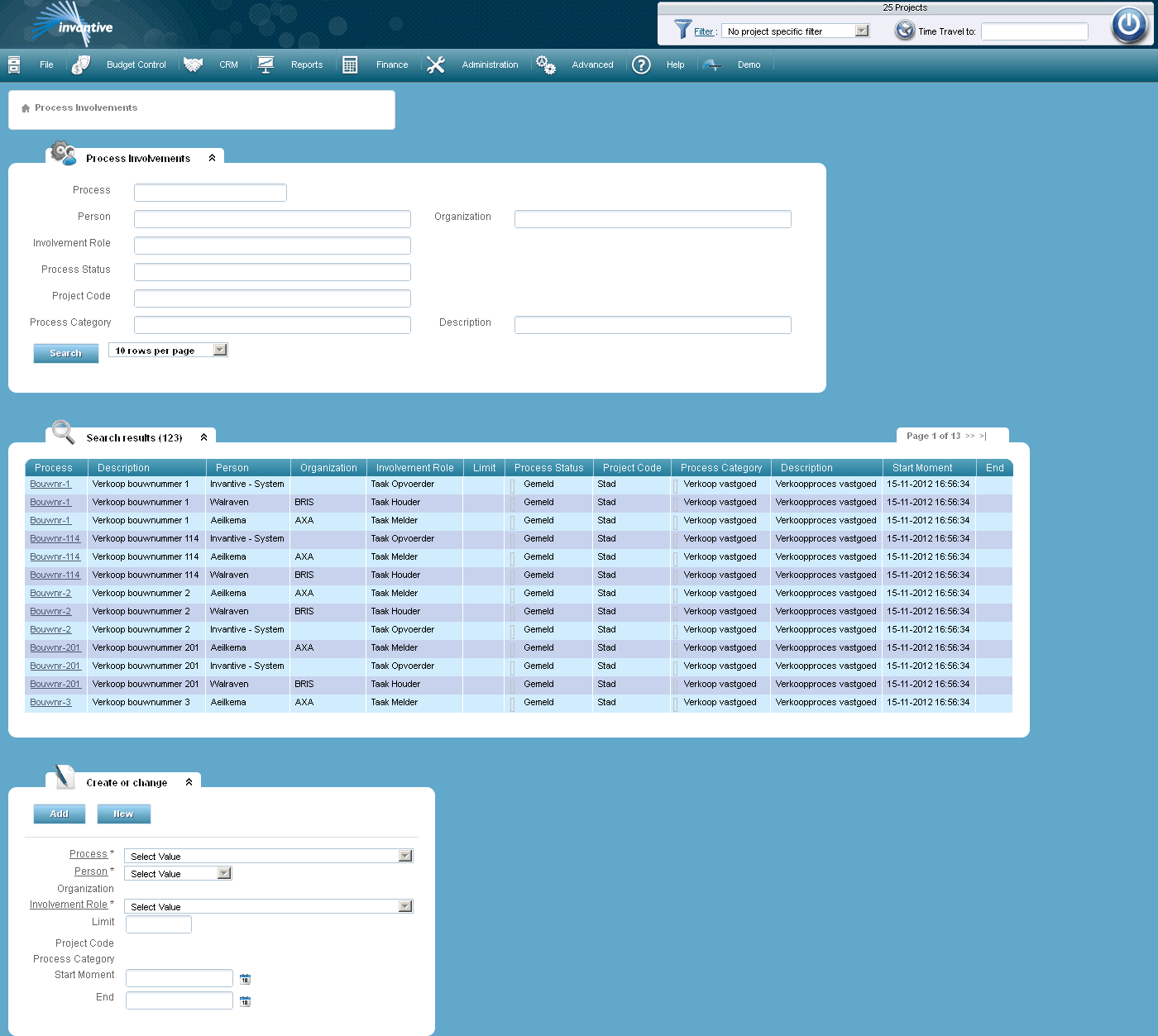Click the gears icon beside Advanced
The width and height of the screenshot is (1158, 1036).
click(x=545, y=64)
